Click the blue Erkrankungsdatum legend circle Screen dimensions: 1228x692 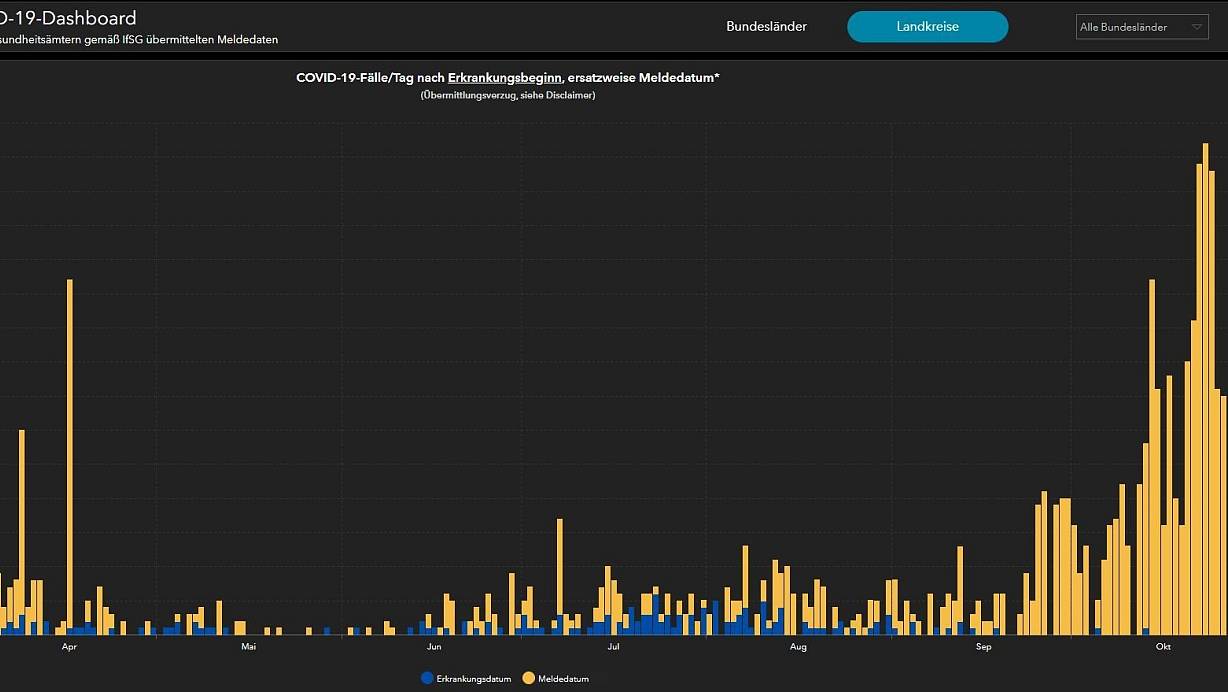click(x=428, y=678)
